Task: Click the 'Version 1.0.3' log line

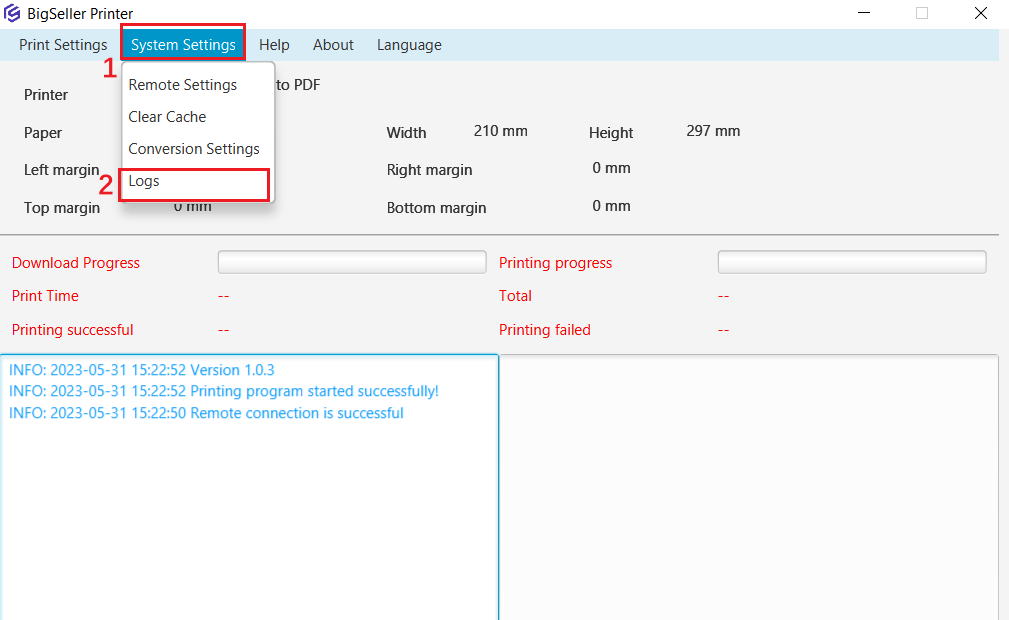Action: click(x=142, y=370)
